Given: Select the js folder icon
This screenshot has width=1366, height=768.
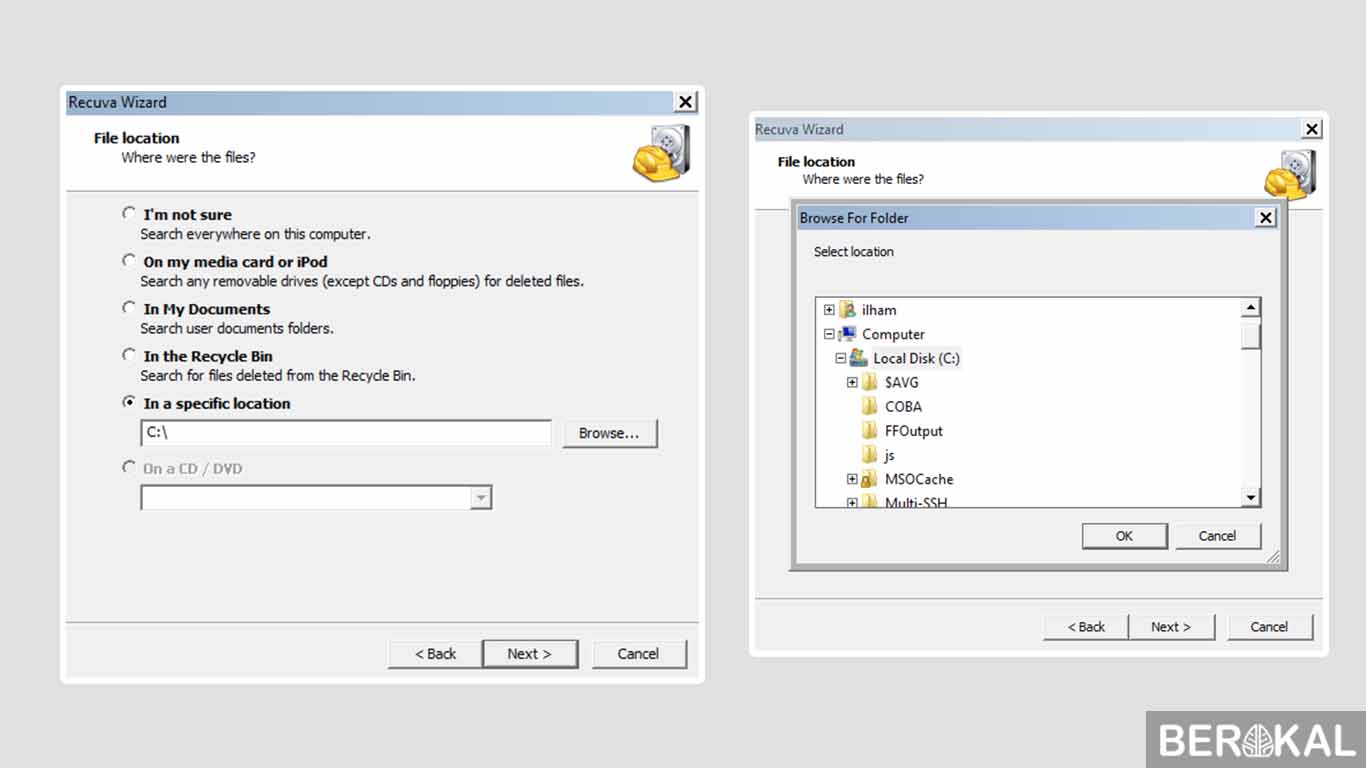Looking at the screenshot, I should pos(871,454).
